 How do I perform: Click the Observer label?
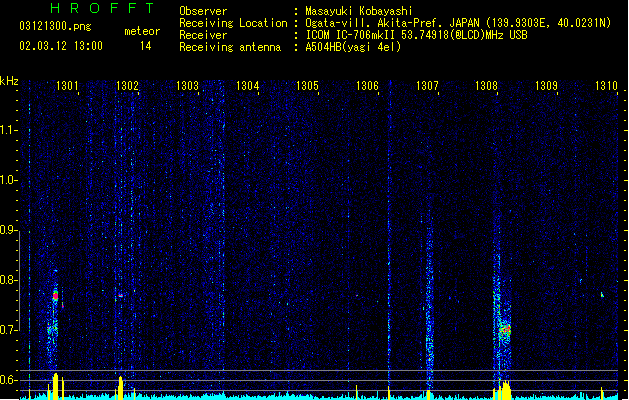203,11
